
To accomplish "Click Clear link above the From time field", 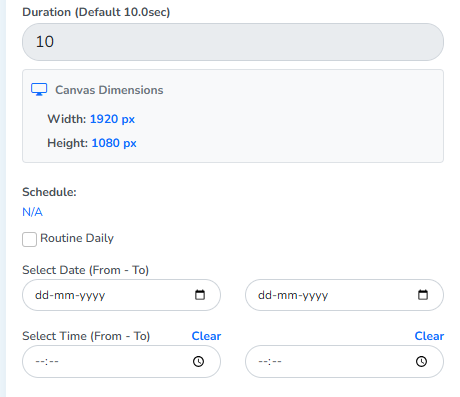I will coord(206,336).
